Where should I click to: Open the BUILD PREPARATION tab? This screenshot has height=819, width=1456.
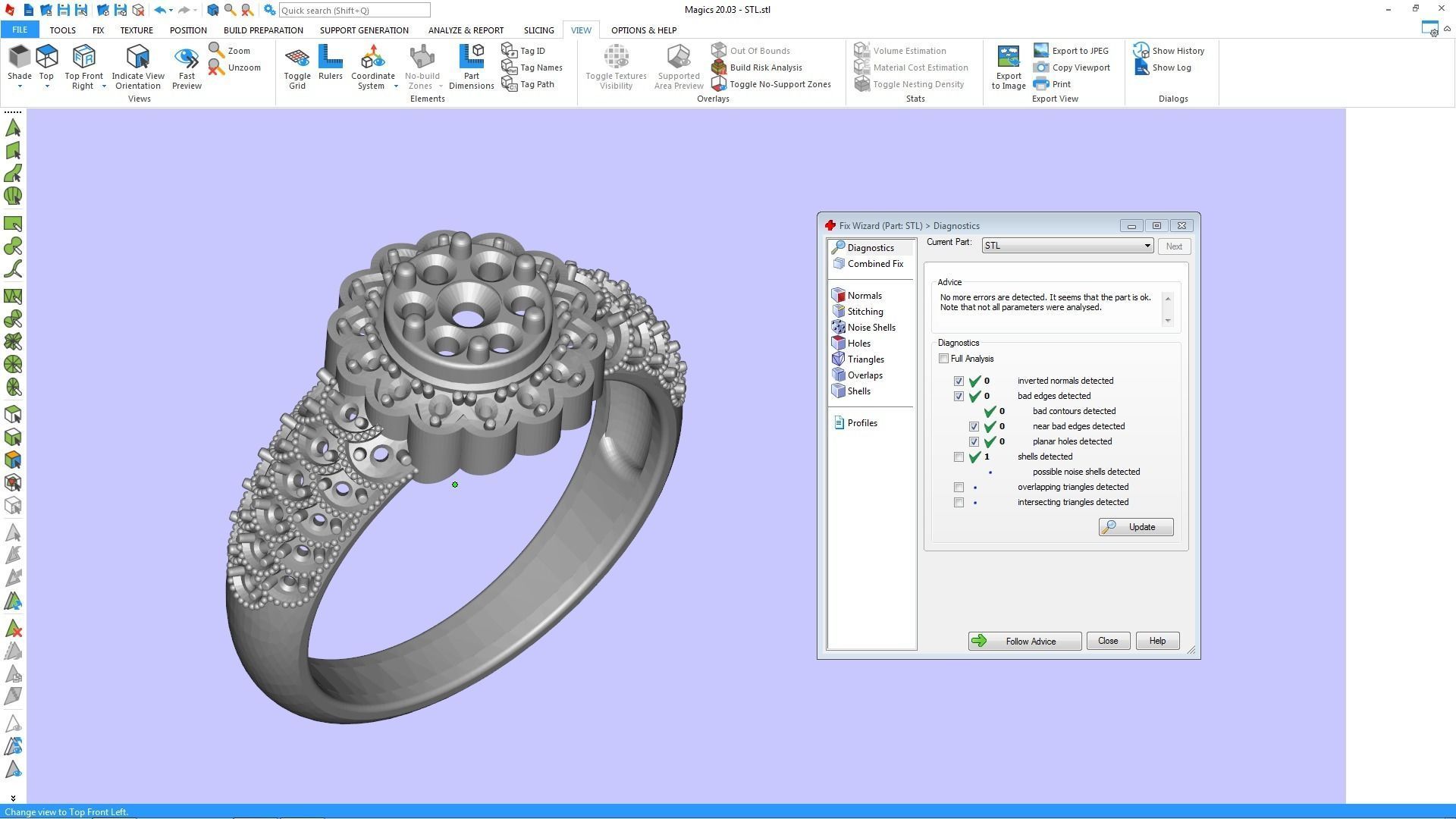coord(263,30)
